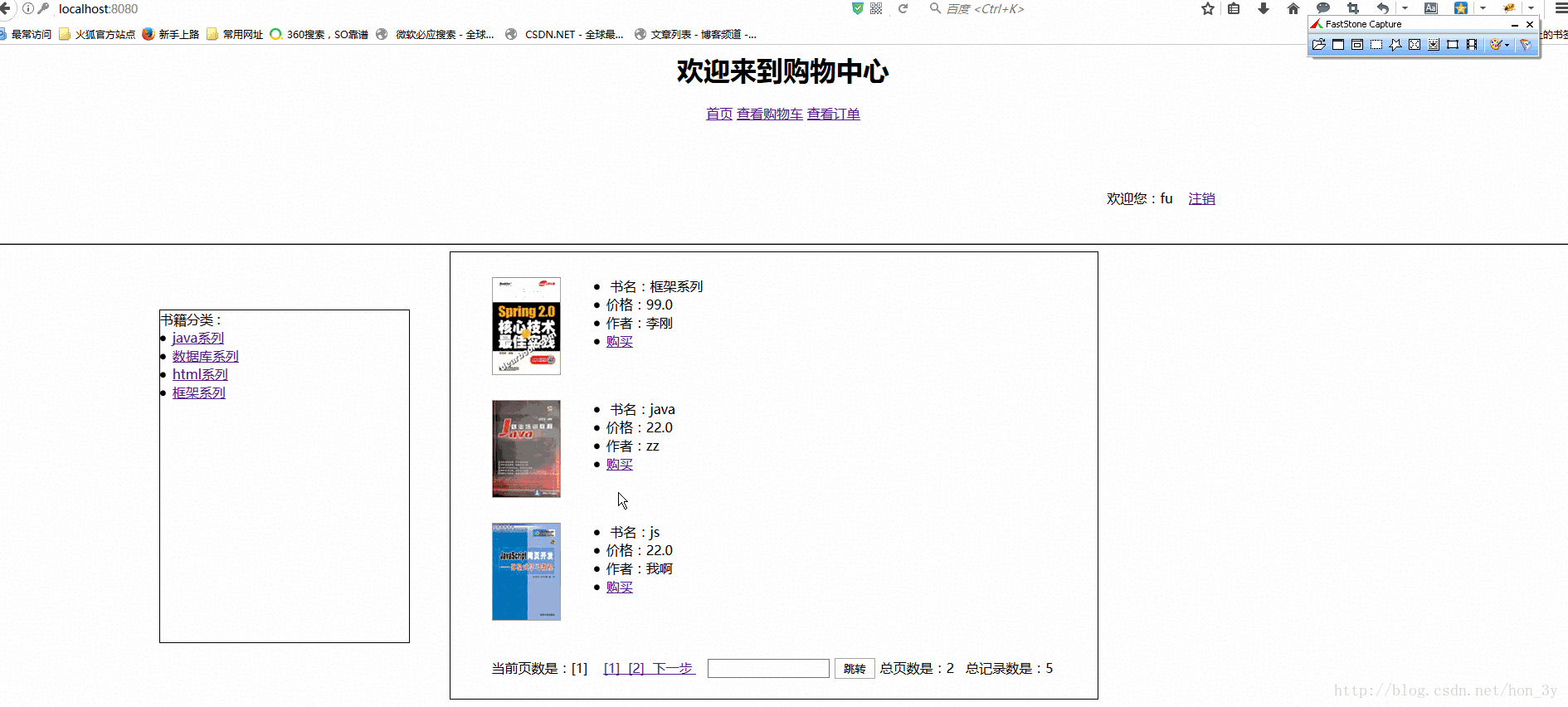Click the JavaScript book cover image
This screenshot has height=707, width=1568.
point(526,572)
